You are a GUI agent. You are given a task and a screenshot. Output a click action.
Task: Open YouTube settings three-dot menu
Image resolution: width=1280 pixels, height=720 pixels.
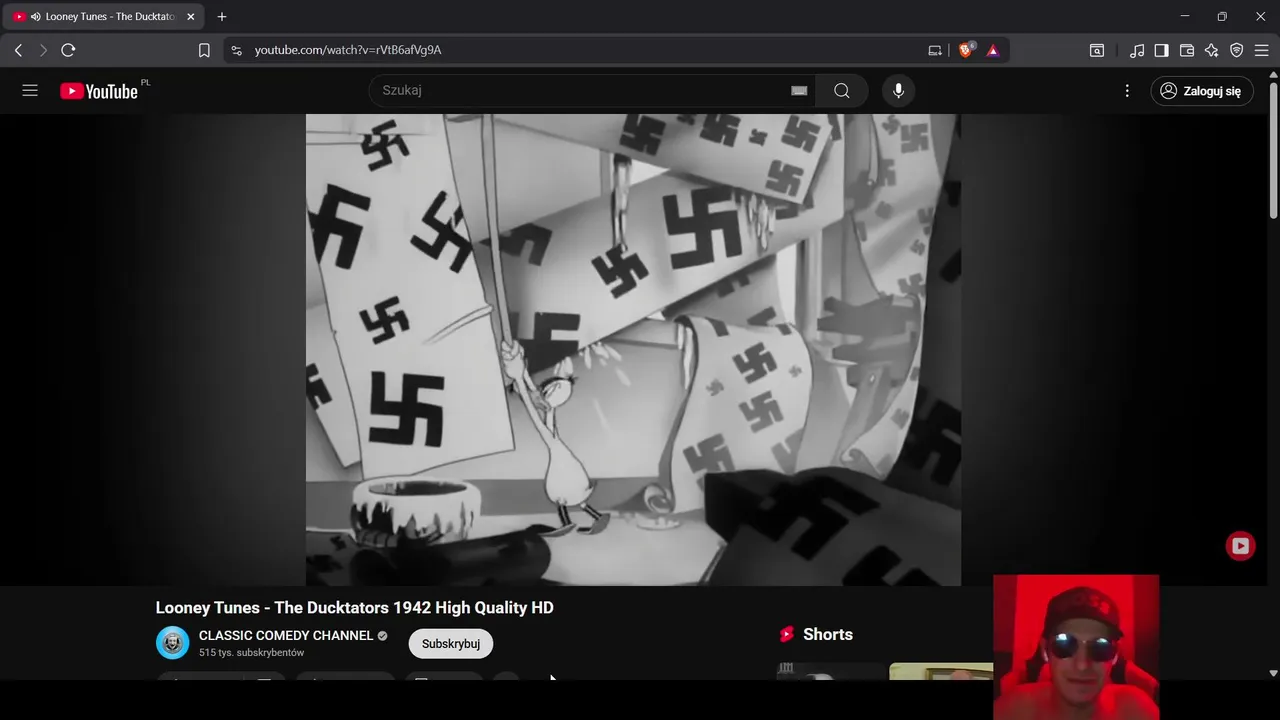click(x=1127, y=90)
